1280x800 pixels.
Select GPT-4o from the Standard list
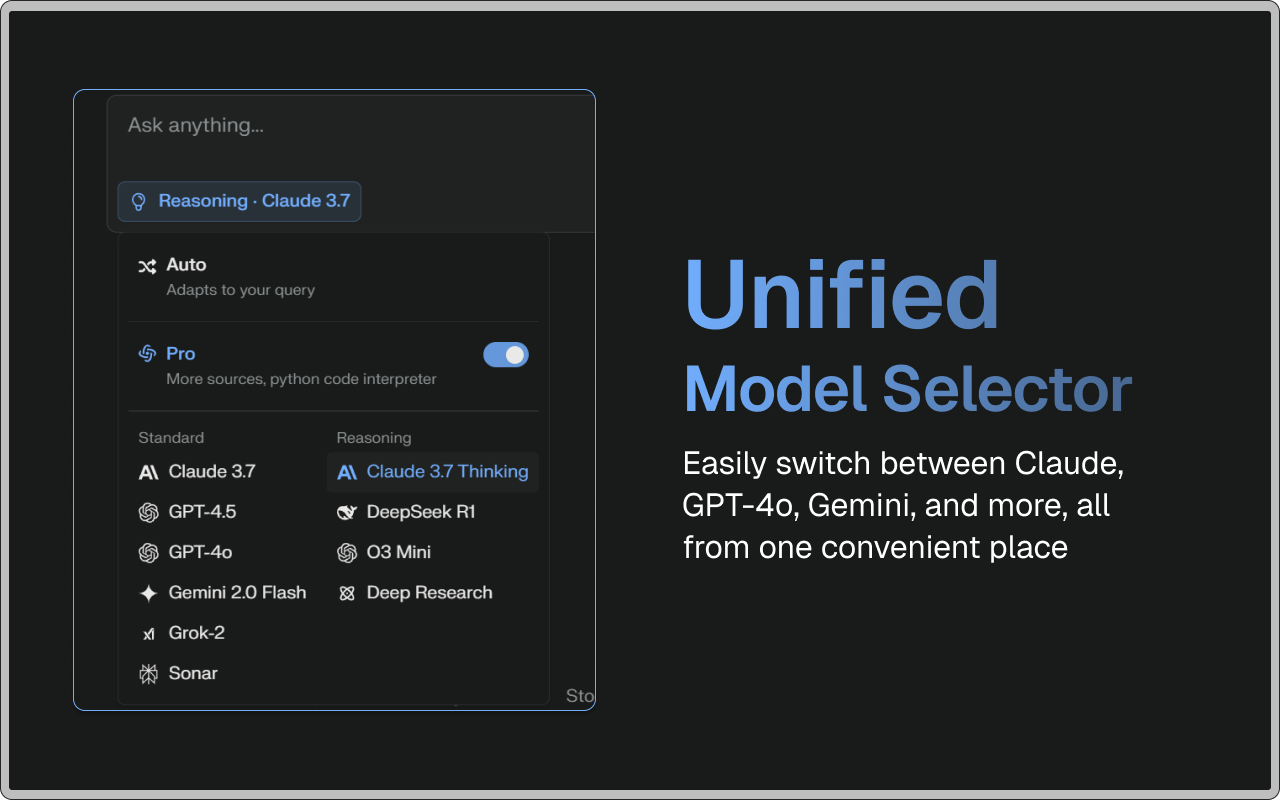pos(200,552)
